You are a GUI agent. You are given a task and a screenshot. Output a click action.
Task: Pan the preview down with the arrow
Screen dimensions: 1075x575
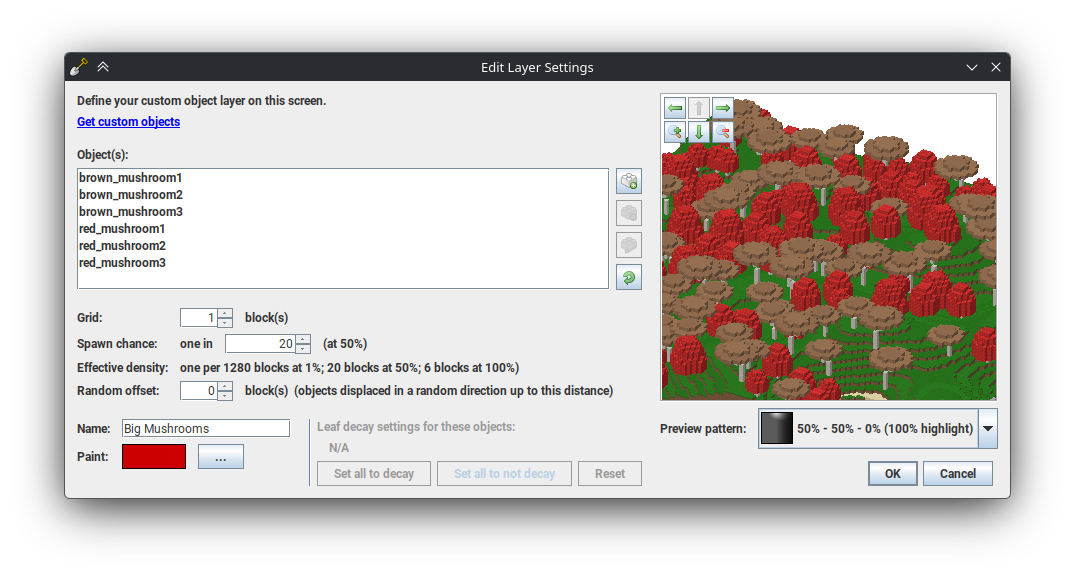click(x=699, y=132)
